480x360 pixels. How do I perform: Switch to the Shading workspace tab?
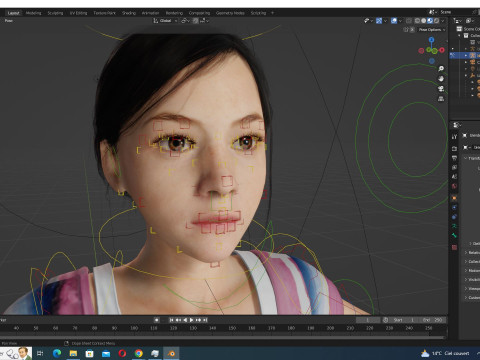(x=129, y=13)
